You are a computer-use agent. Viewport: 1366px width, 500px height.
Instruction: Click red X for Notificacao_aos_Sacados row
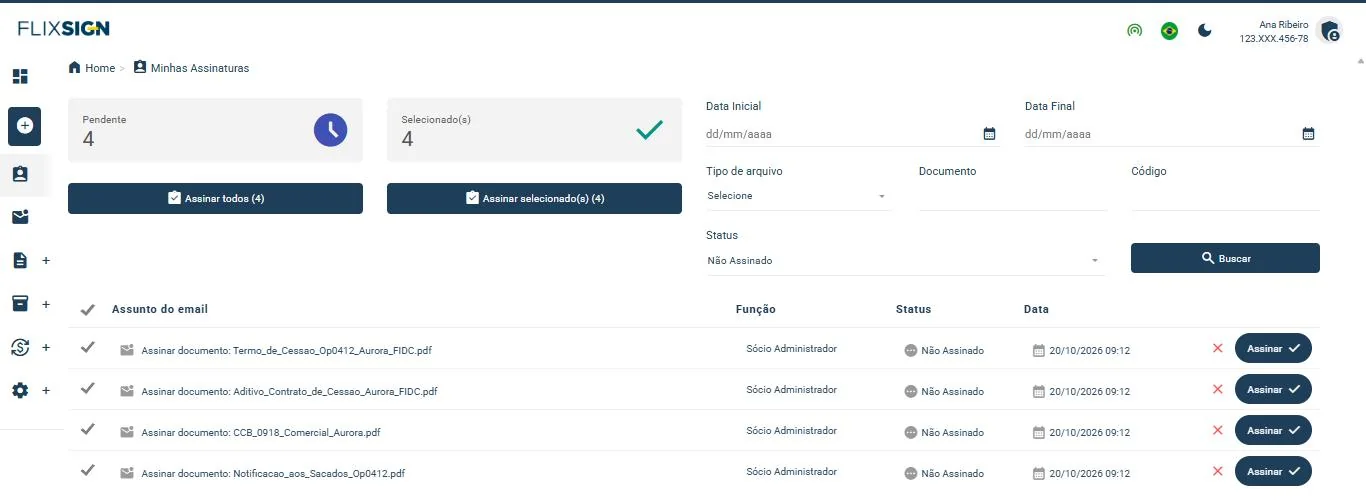click(x=1217, y=471)
